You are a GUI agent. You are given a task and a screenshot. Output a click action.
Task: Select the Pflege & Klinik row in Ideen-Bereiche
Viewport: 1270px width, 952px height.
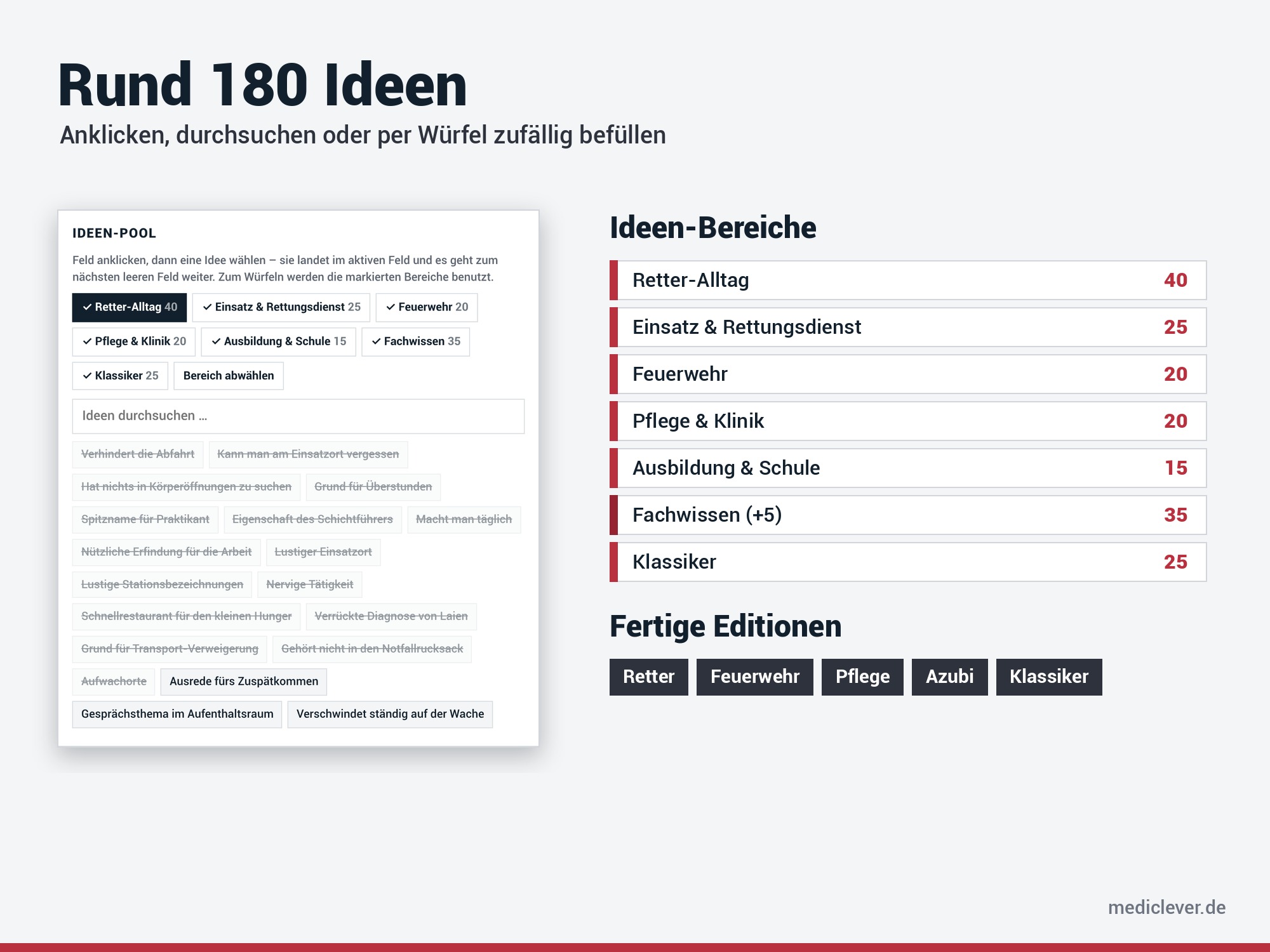(908, 421)
